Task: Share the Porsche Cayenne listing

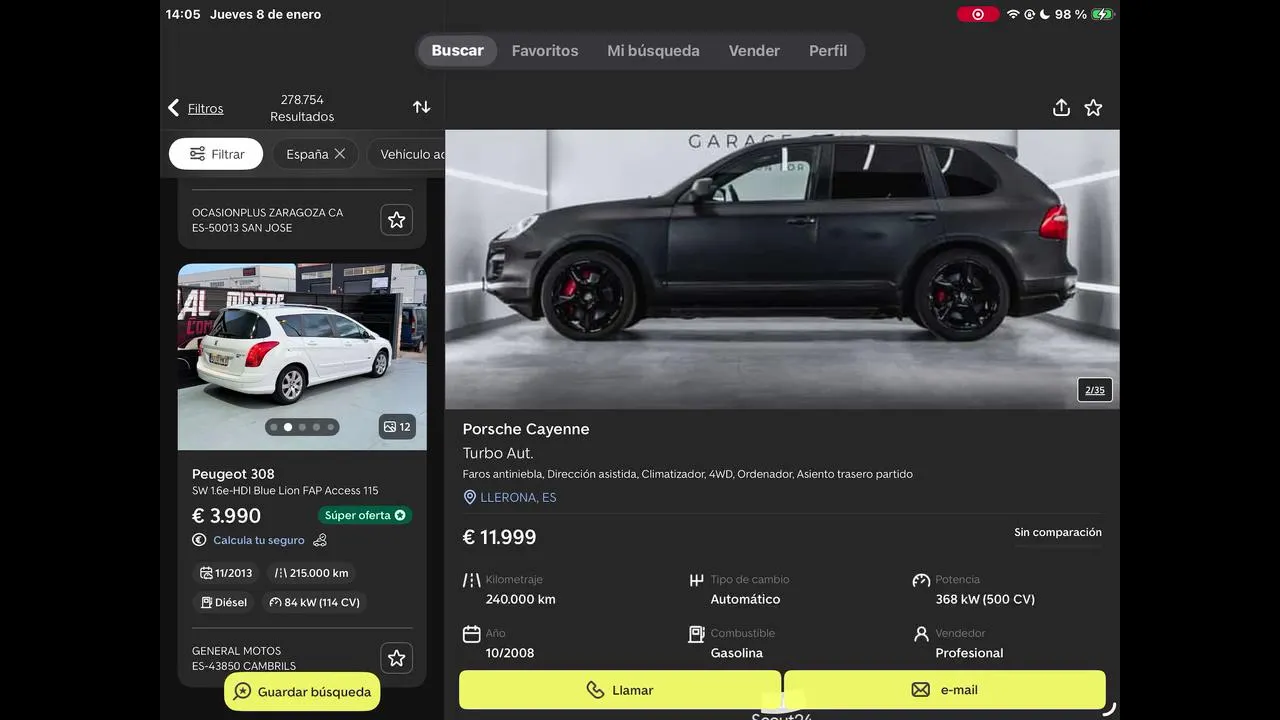Action: coord(1062,107)
